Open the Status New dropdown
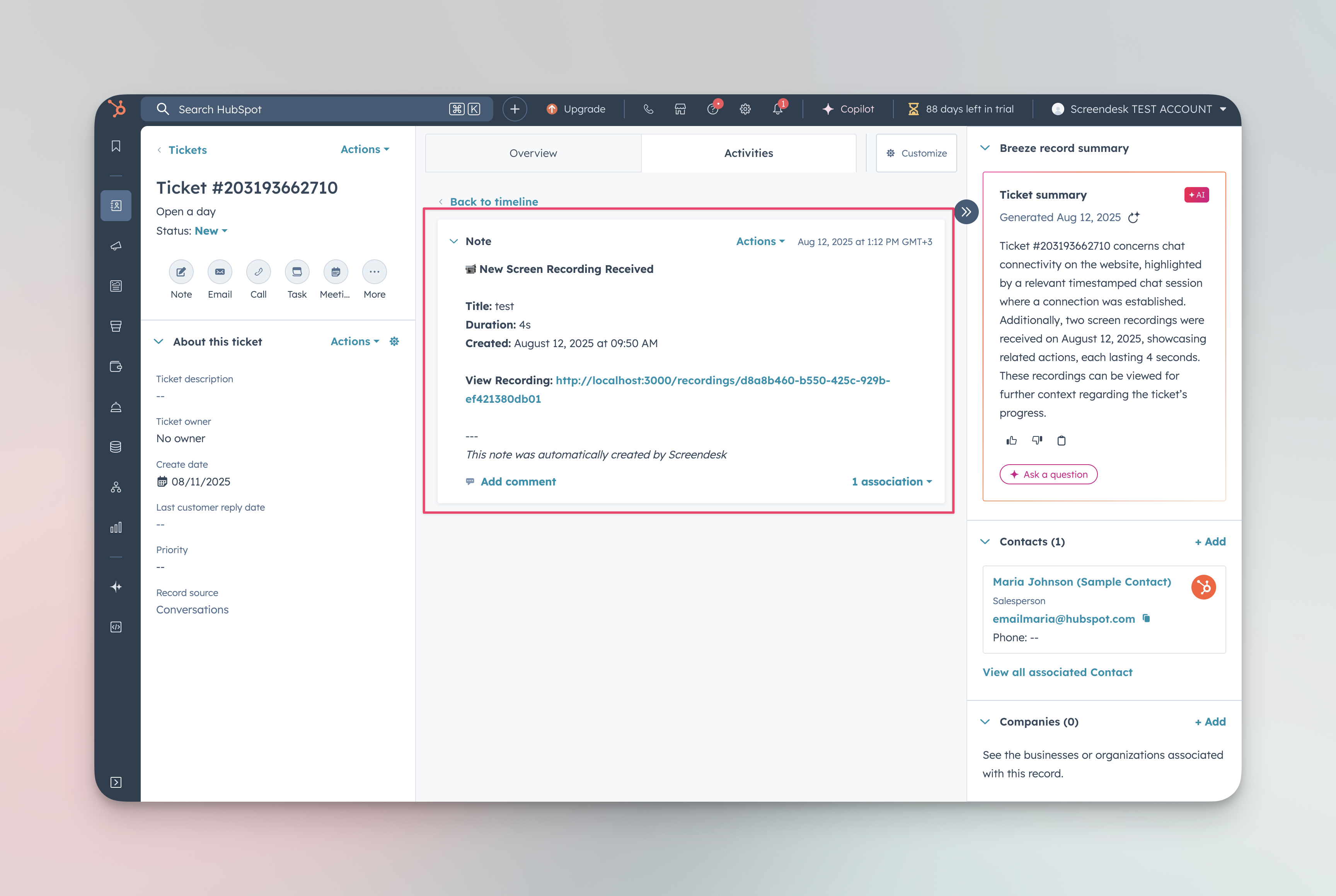The height and width of the screenshot is (896, 1336). tap(211, 231)
